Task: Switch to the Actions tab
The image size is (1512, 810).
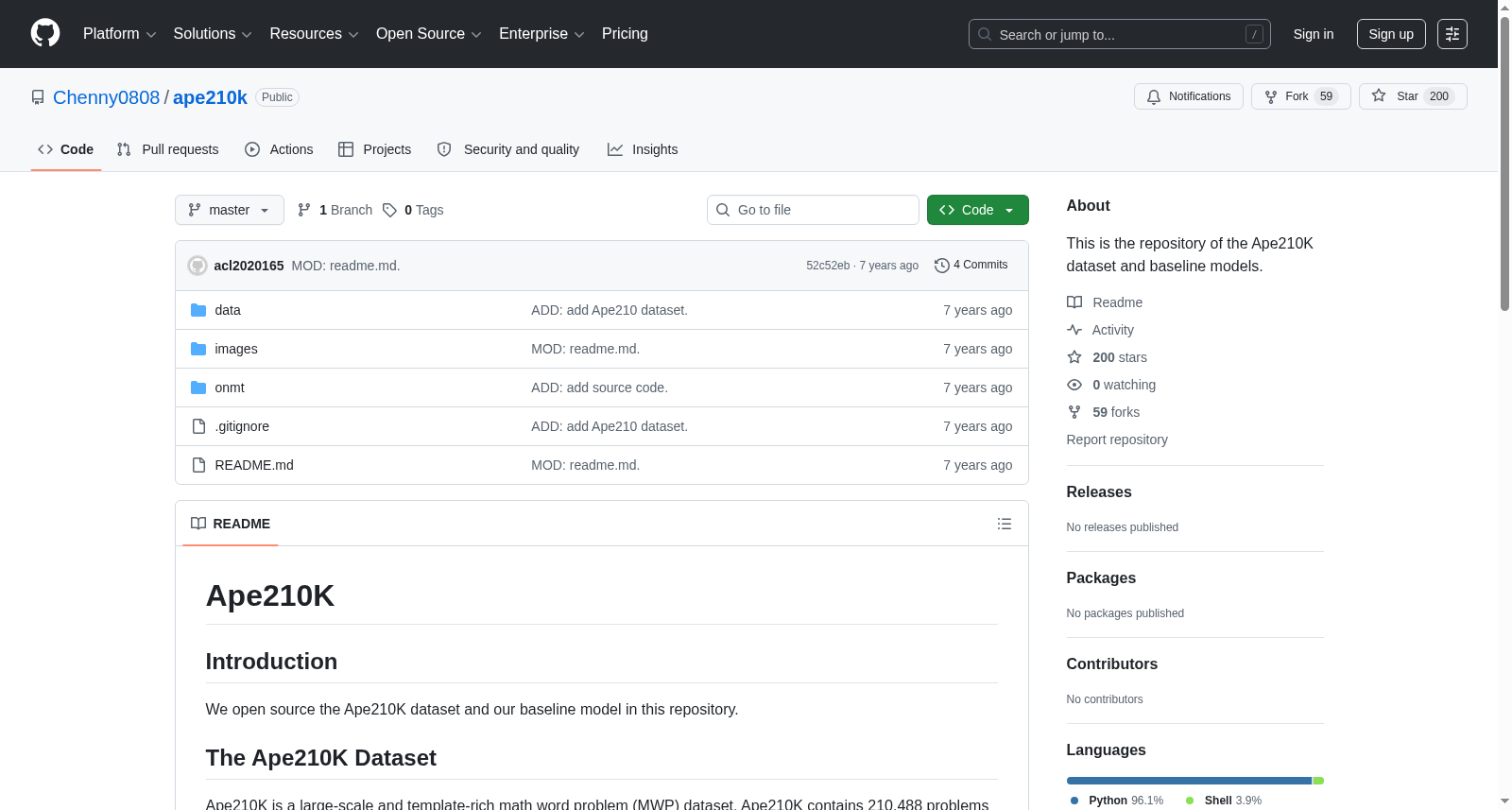Action: point(279,149)
